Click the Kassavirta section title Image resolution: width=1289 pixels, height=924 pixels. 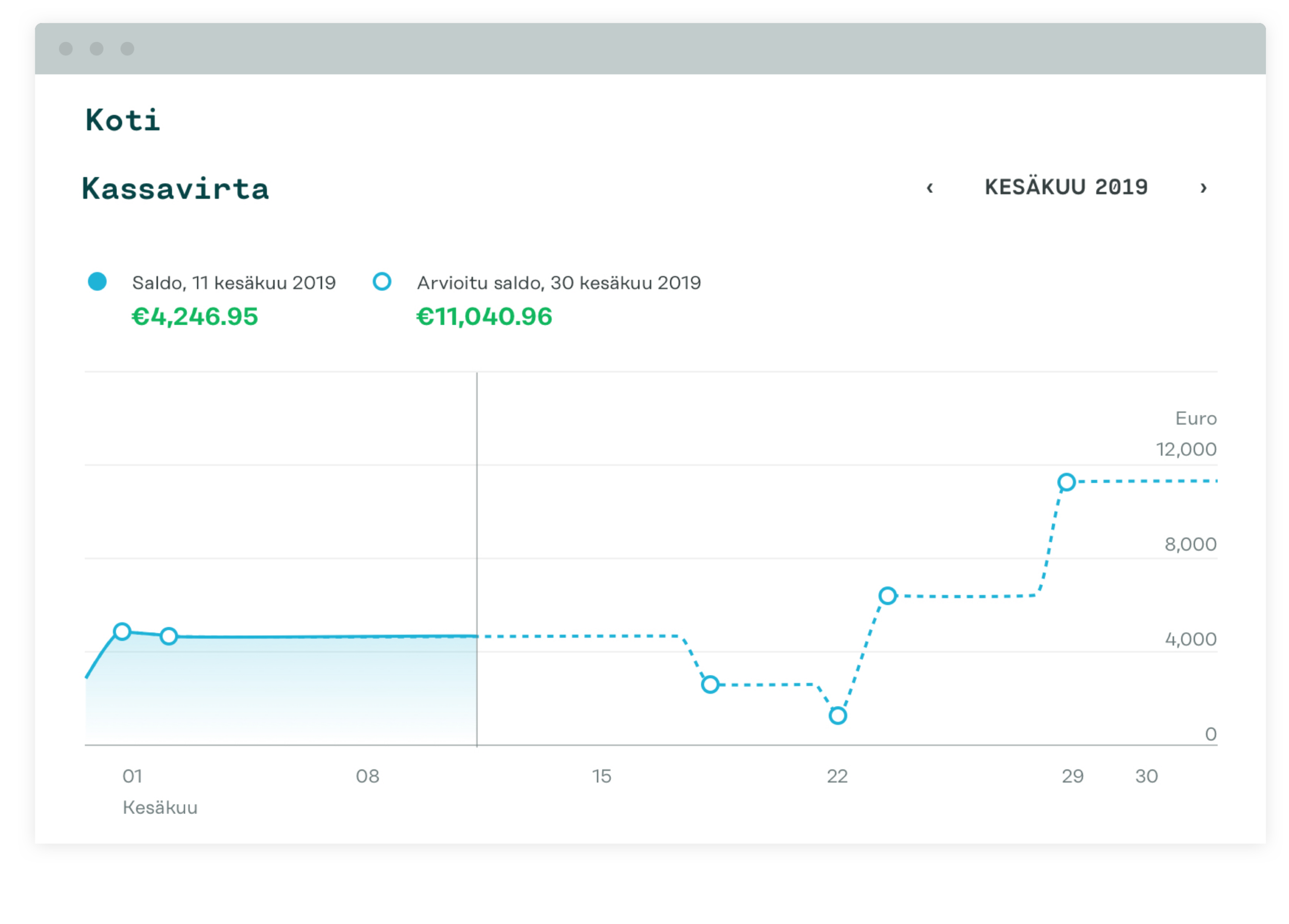point(176,188)
